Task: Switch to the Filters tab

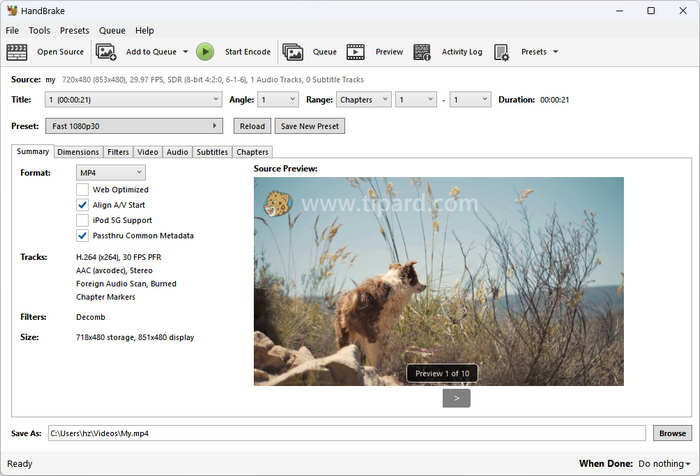Action: (118, 152)
